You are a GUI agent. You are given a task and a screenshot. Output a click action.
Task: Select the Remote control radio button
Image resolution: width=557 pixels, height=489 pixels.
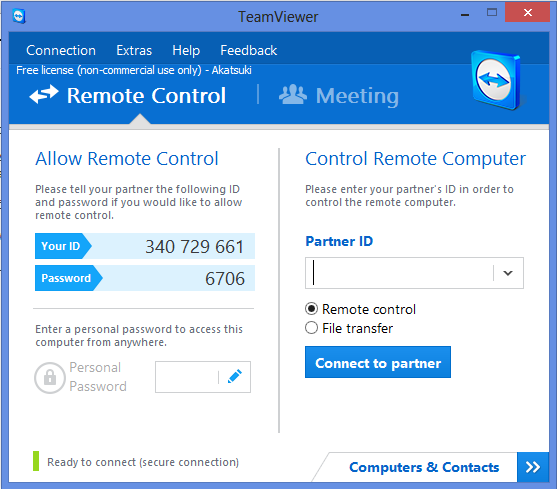click(x=312, y=309)
